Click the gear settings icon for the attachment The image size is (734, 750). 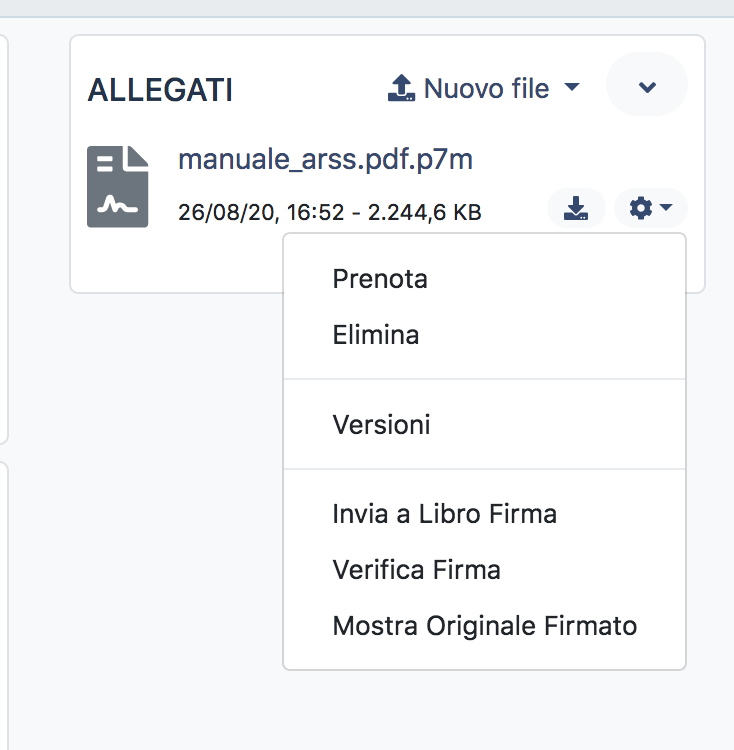coord(640,208)
